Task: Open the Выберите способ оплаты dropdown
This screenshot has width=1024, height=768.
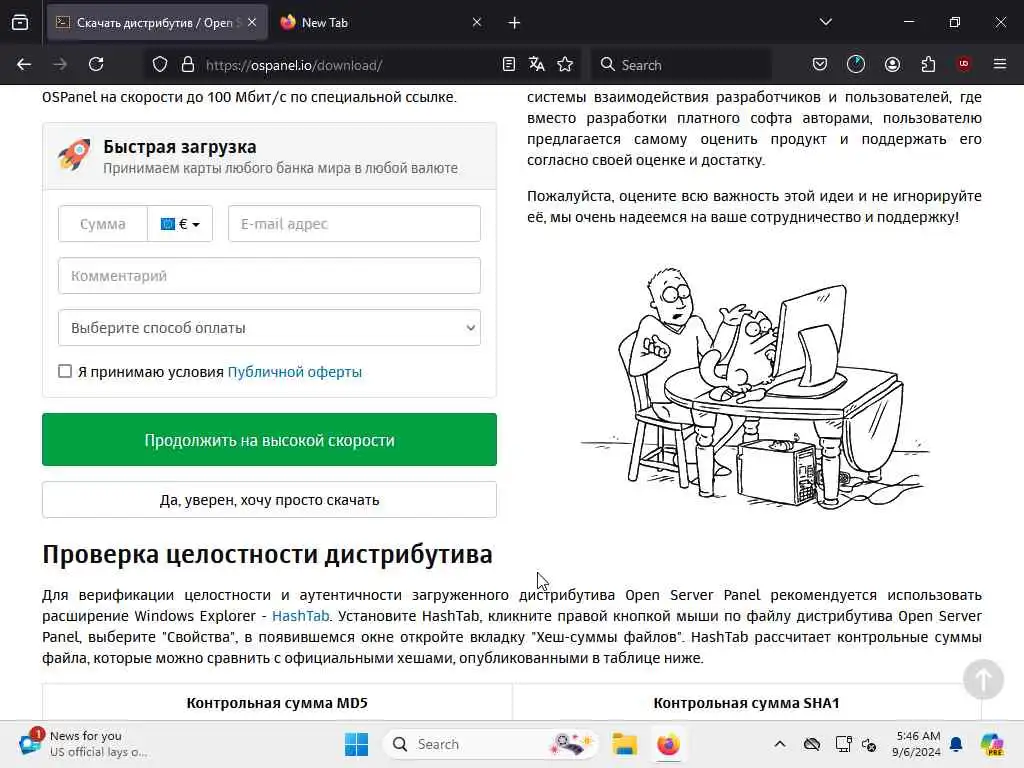Action: coord(269,328)
